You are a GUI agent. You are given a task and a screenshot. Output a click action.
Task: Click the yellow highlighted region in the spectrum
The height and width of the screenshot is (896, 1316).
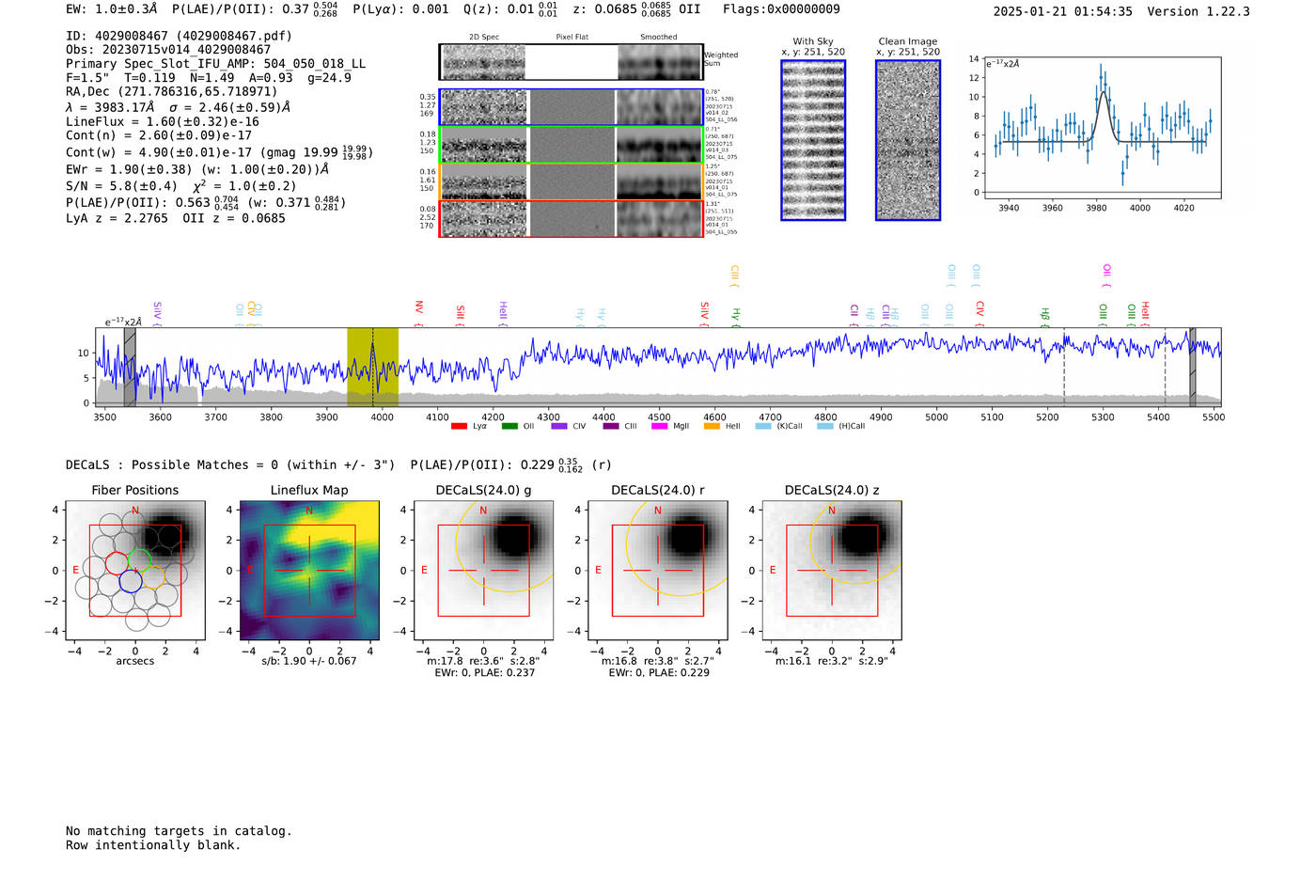pyautogui.click(x=372, y=367)
